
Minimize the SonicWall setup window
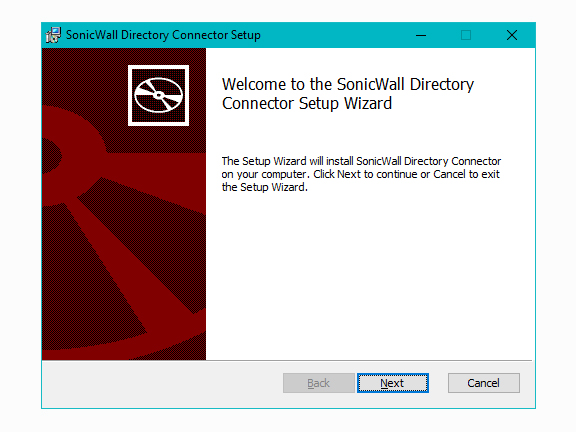point(421,35)
